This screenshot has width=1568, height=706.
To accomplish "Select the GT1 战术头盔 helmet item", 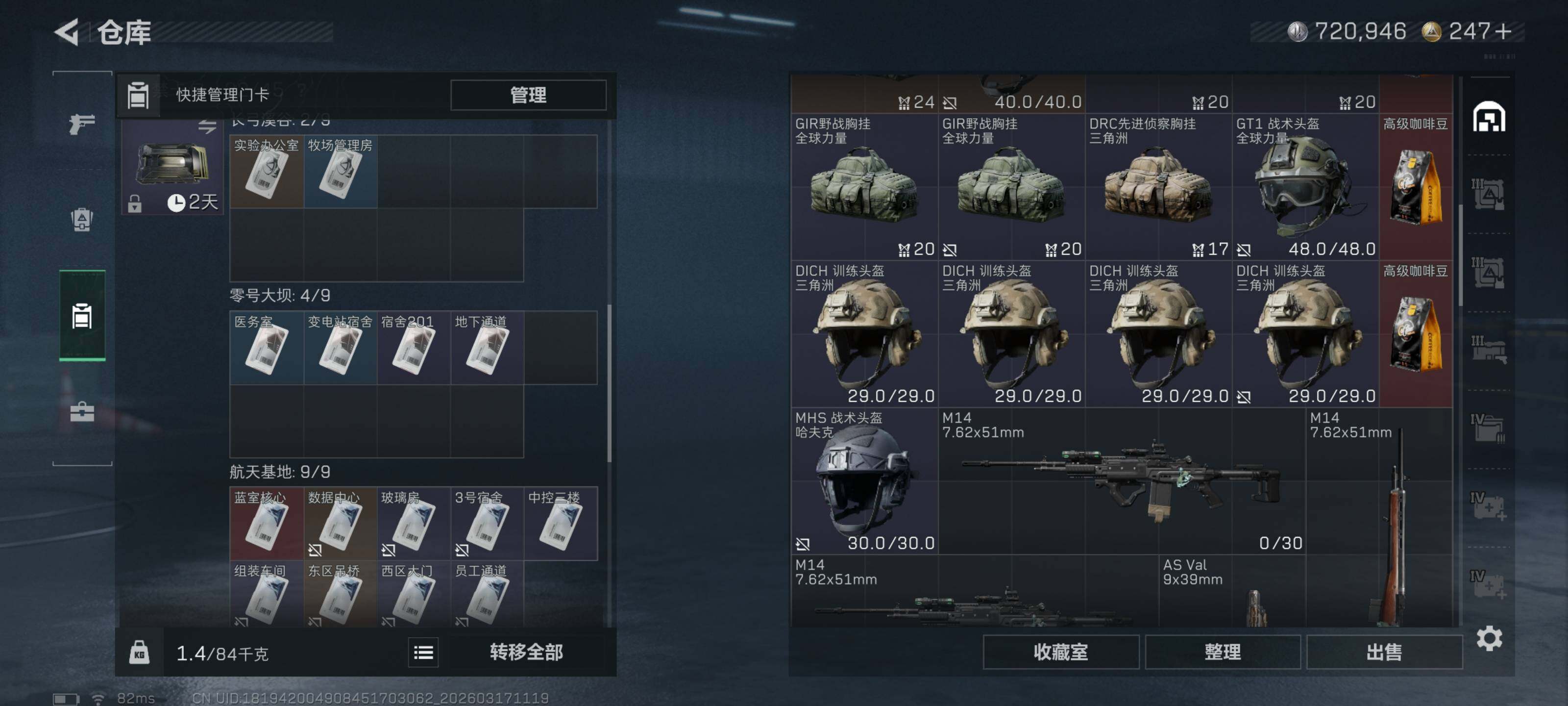I will 1305,186.
